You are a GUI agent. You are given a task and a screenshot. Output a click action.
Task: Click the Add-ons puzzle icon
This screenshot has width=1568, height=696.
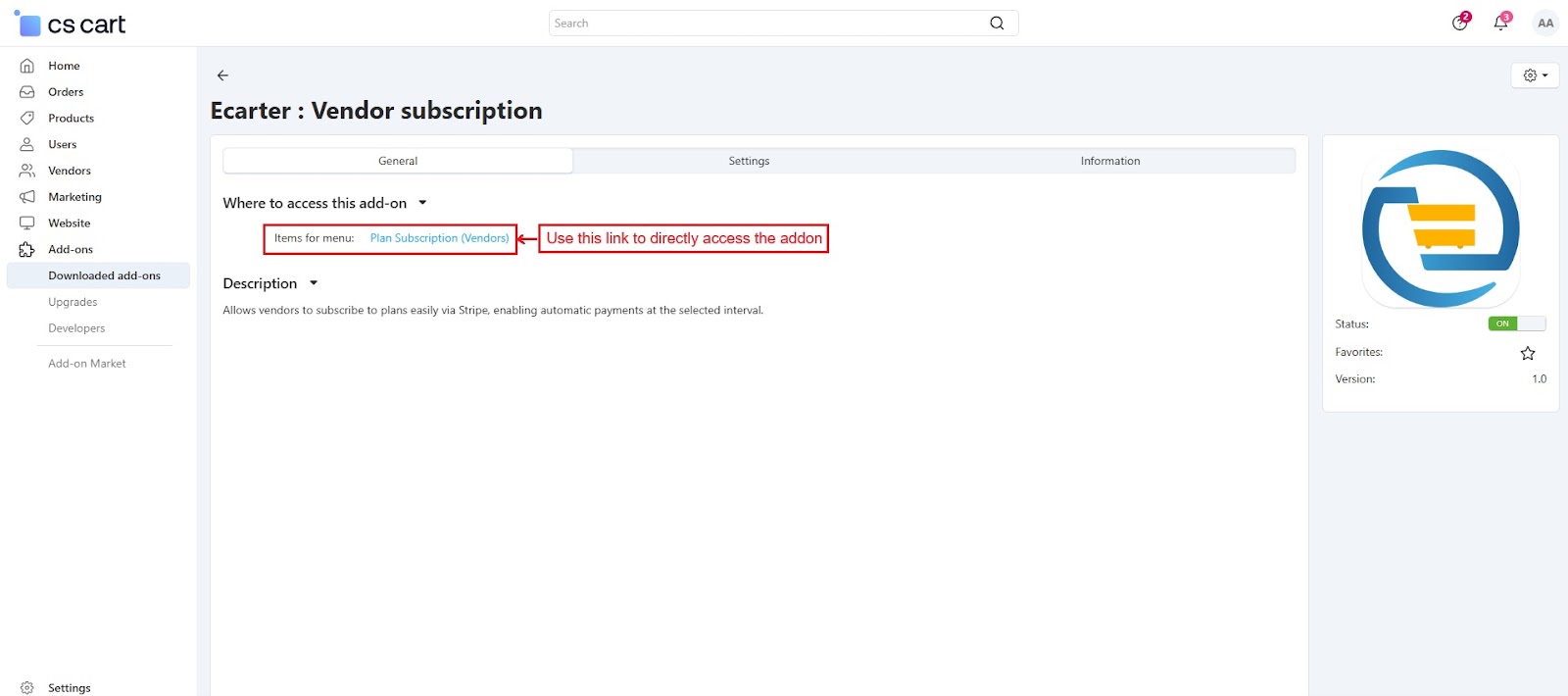(27, 250)
